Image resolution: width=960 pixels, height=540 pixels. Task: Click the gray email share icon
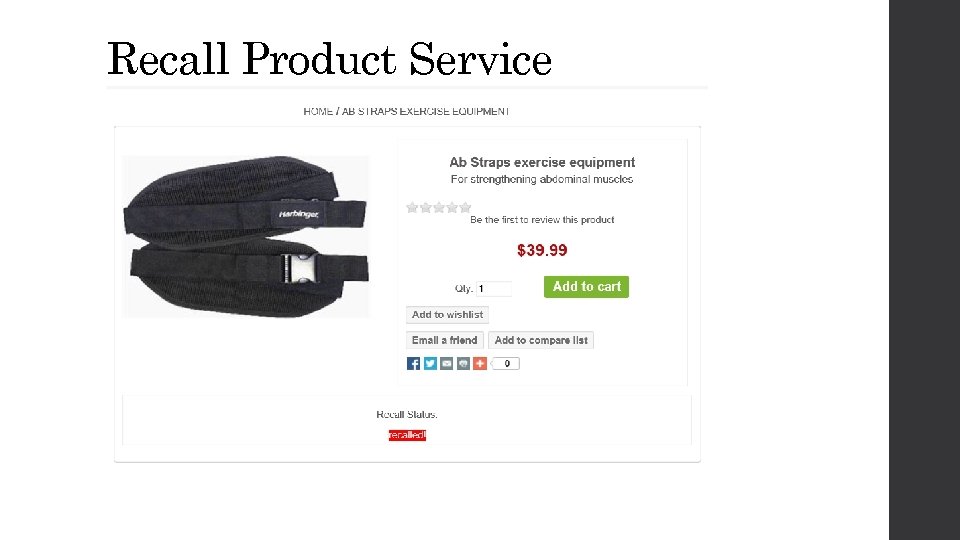click(447, 364)
